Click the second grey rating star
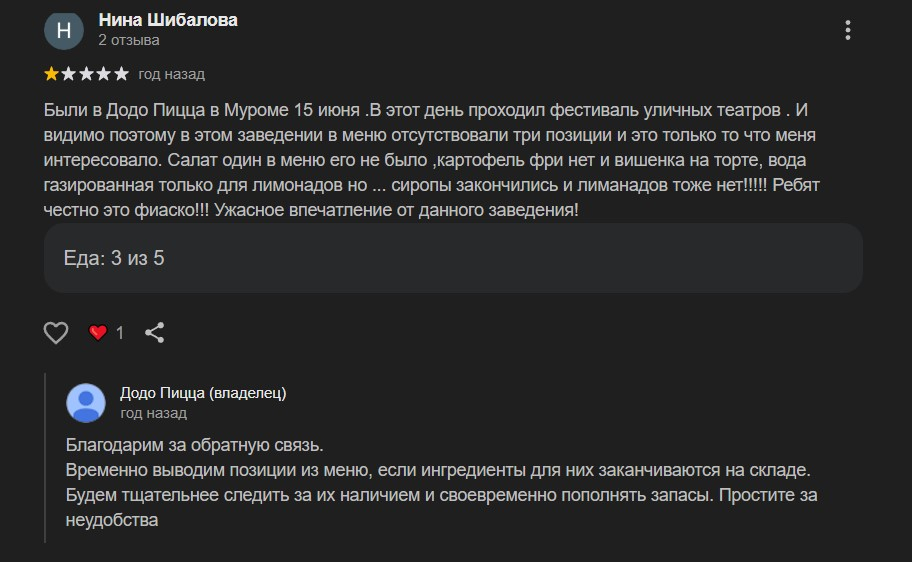This screenshot has height=562, width=912. coord(69,74)
